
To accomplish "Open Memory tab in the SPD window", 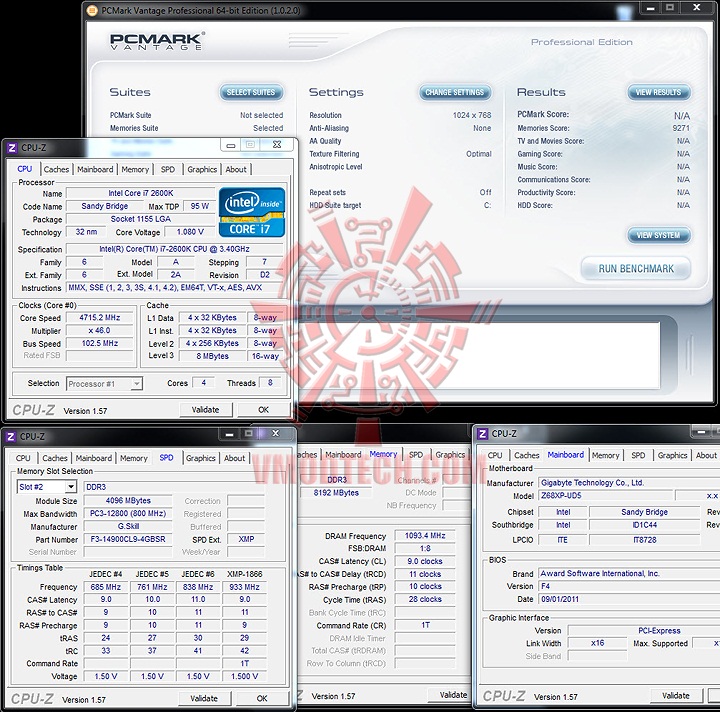I will [134, 458].
